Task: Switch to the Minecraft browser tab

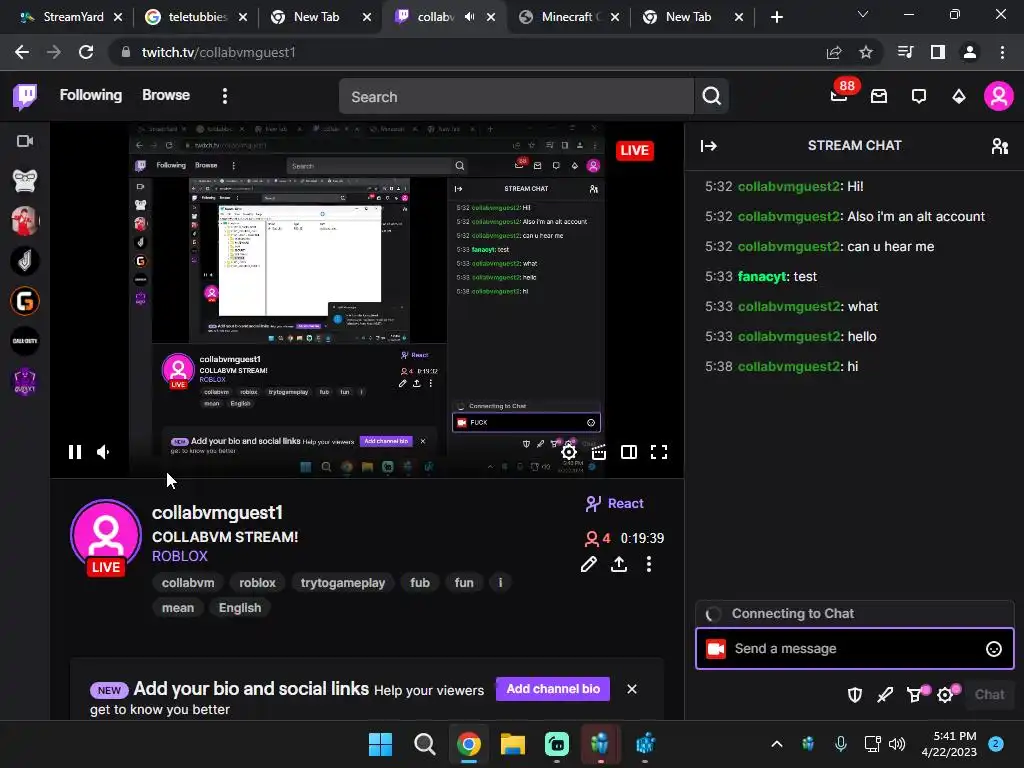Action: (567, 17)
